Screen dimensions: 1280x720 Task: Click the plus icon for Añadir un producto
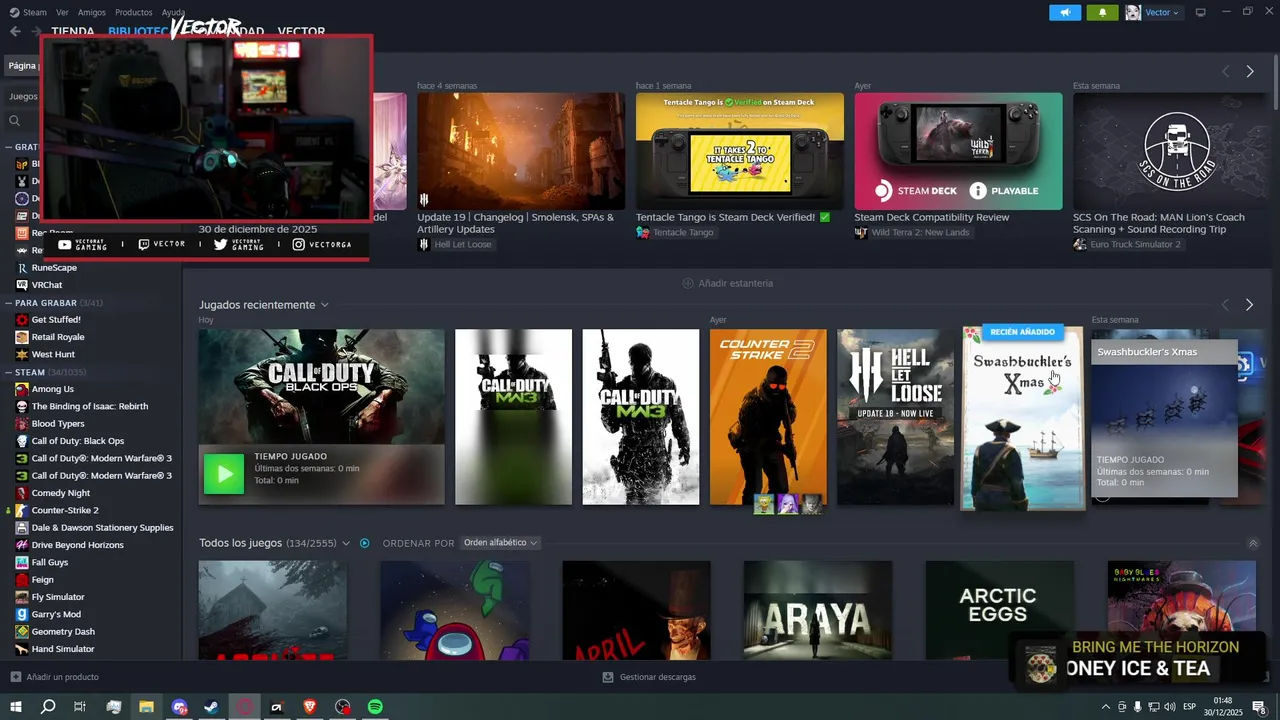(16, 677)
